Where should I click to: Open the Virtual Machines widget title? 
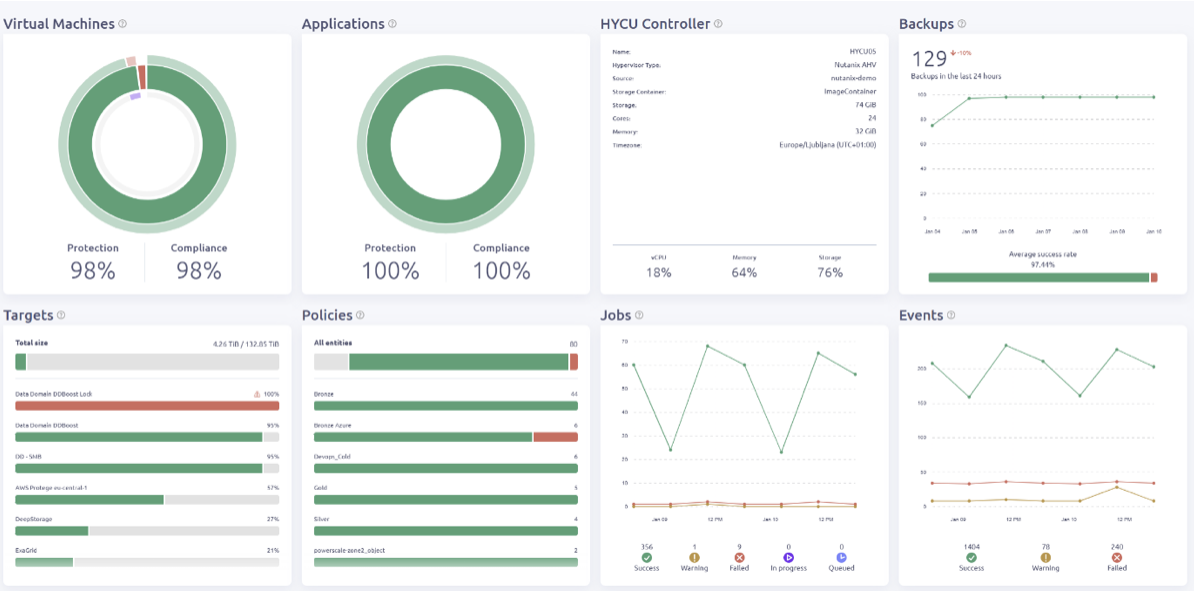(59, 24)
